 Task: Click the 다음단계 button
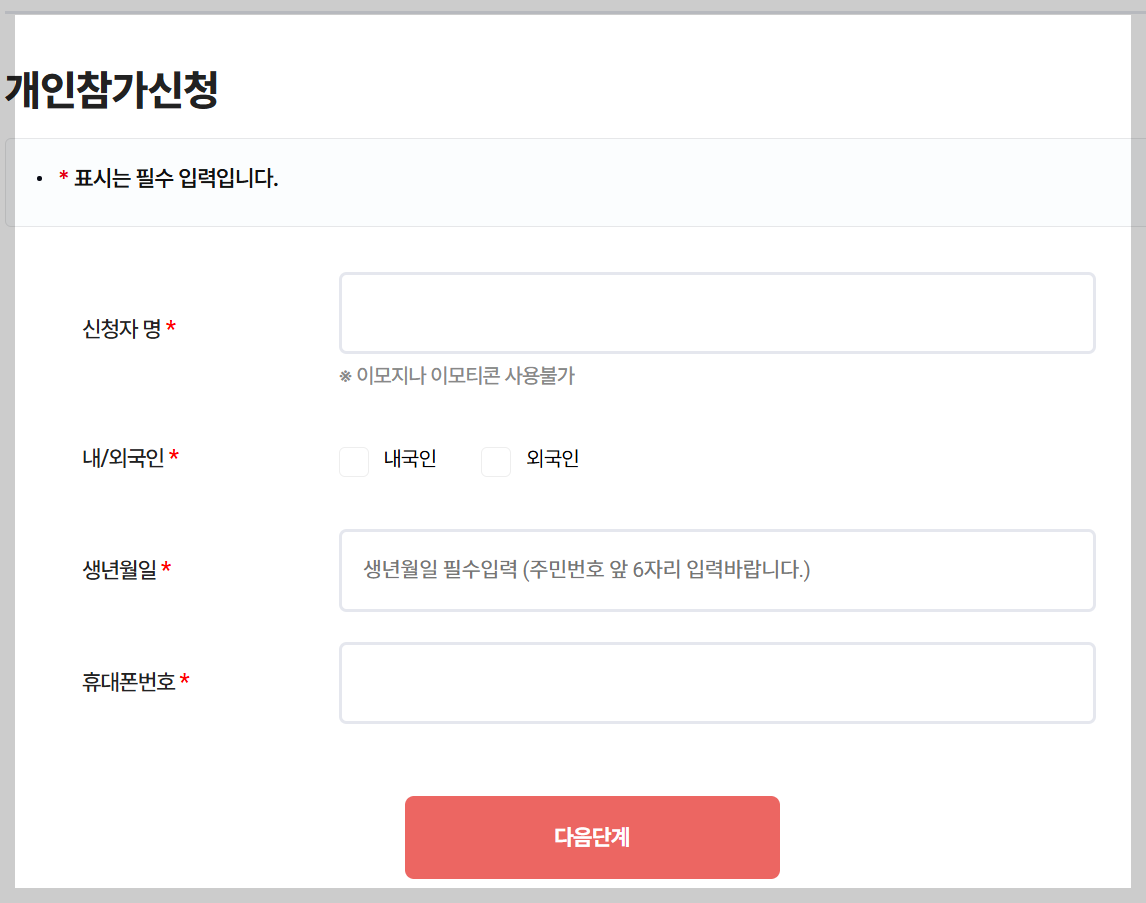[x=591, y=837]
